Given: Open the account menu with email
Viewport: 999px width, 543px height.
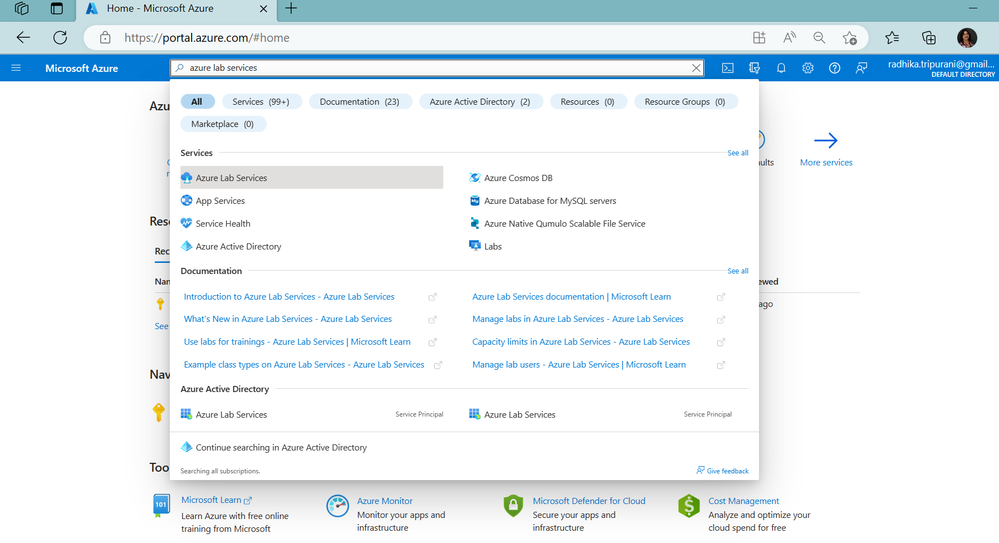Looking at the screenshot, I should pyautogui.click(x=941, y=68).
